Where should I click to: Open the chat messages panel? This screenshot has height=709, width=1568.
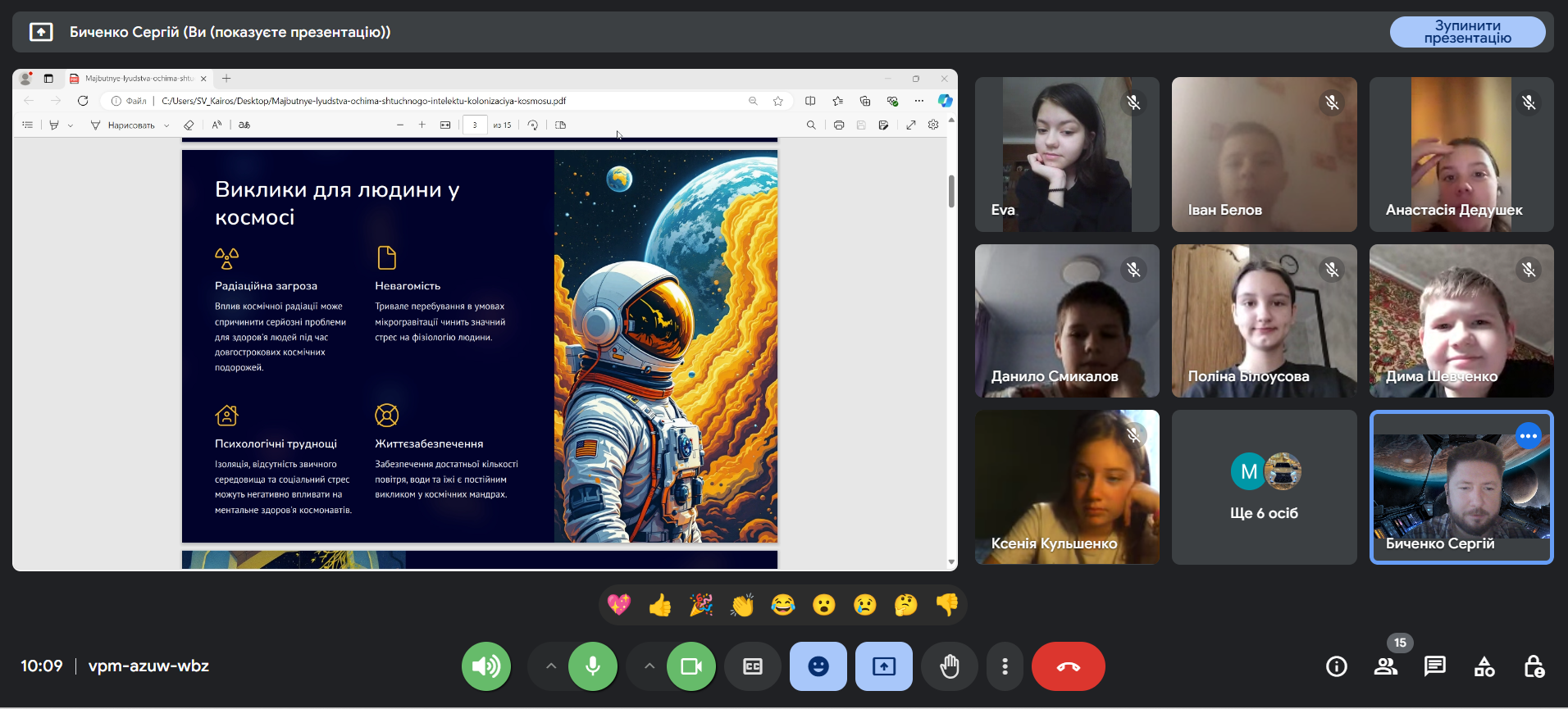click(1434, 666)
